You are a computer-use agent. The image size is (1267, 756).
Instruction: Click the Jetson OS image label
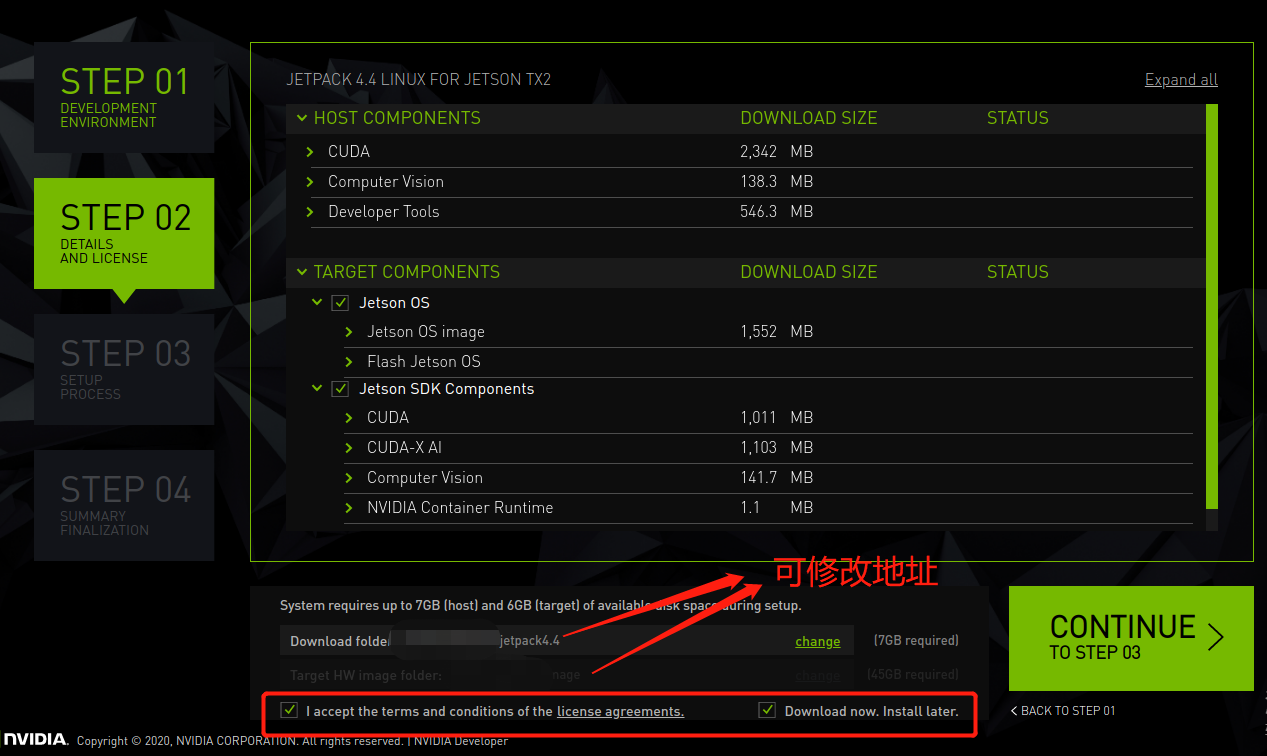(x=426, y=332)
